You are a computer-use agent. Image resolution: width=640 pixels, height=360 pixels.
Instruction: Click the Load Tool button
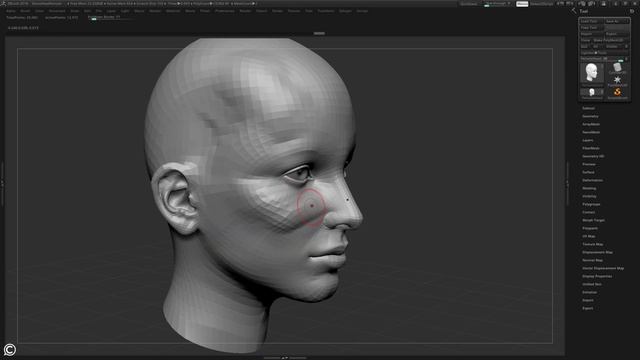tap(591, 21)
